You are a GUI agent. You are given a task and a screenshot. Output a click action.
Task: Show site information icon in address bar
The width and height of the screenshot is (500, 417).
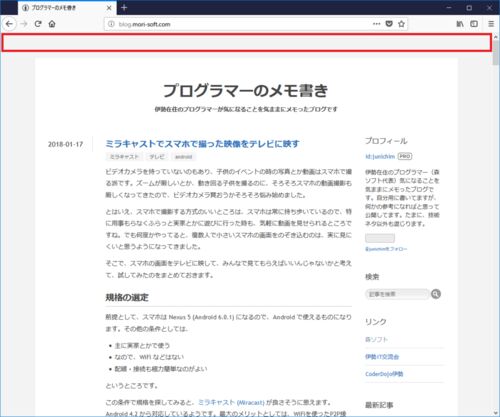[111, 24]
